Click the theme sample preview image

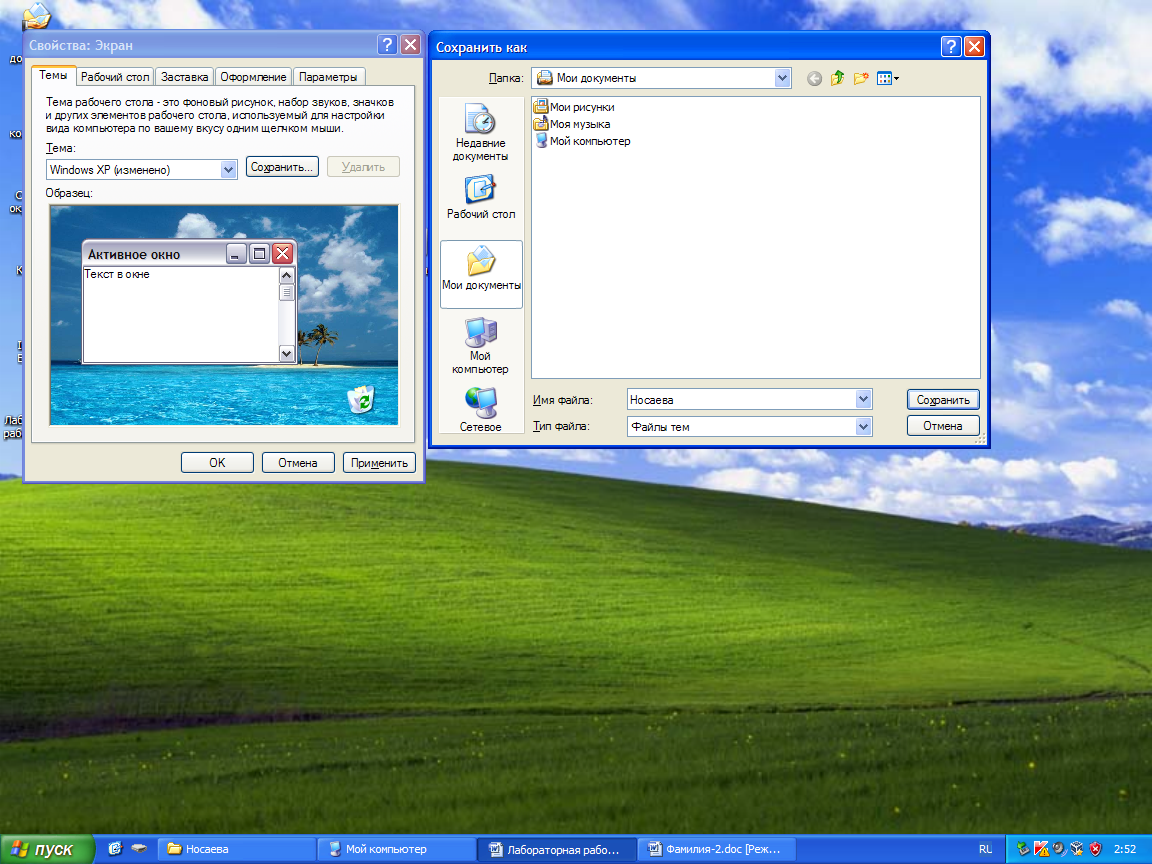click(x=224, y=315)
